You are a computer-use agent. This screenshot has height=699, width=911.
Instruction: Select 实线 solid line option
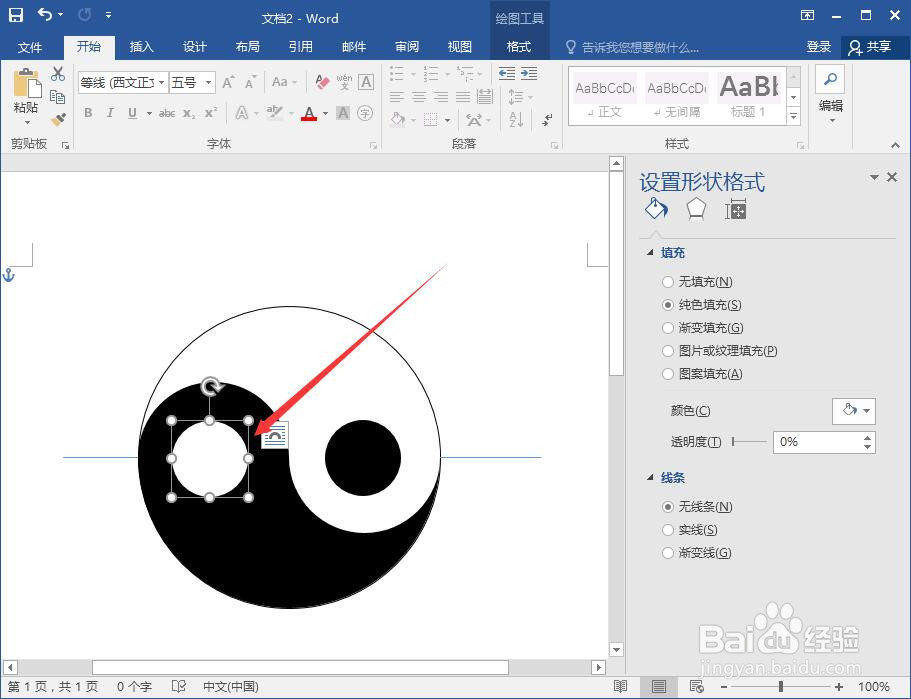668,529
